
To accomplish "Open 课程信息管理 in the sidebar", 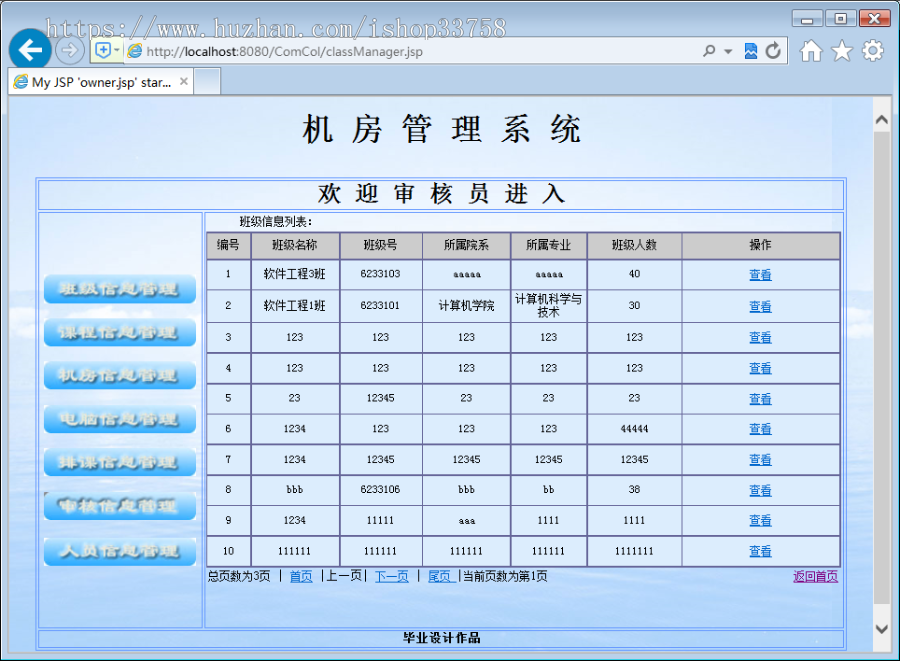I will (x=119, y=332).
